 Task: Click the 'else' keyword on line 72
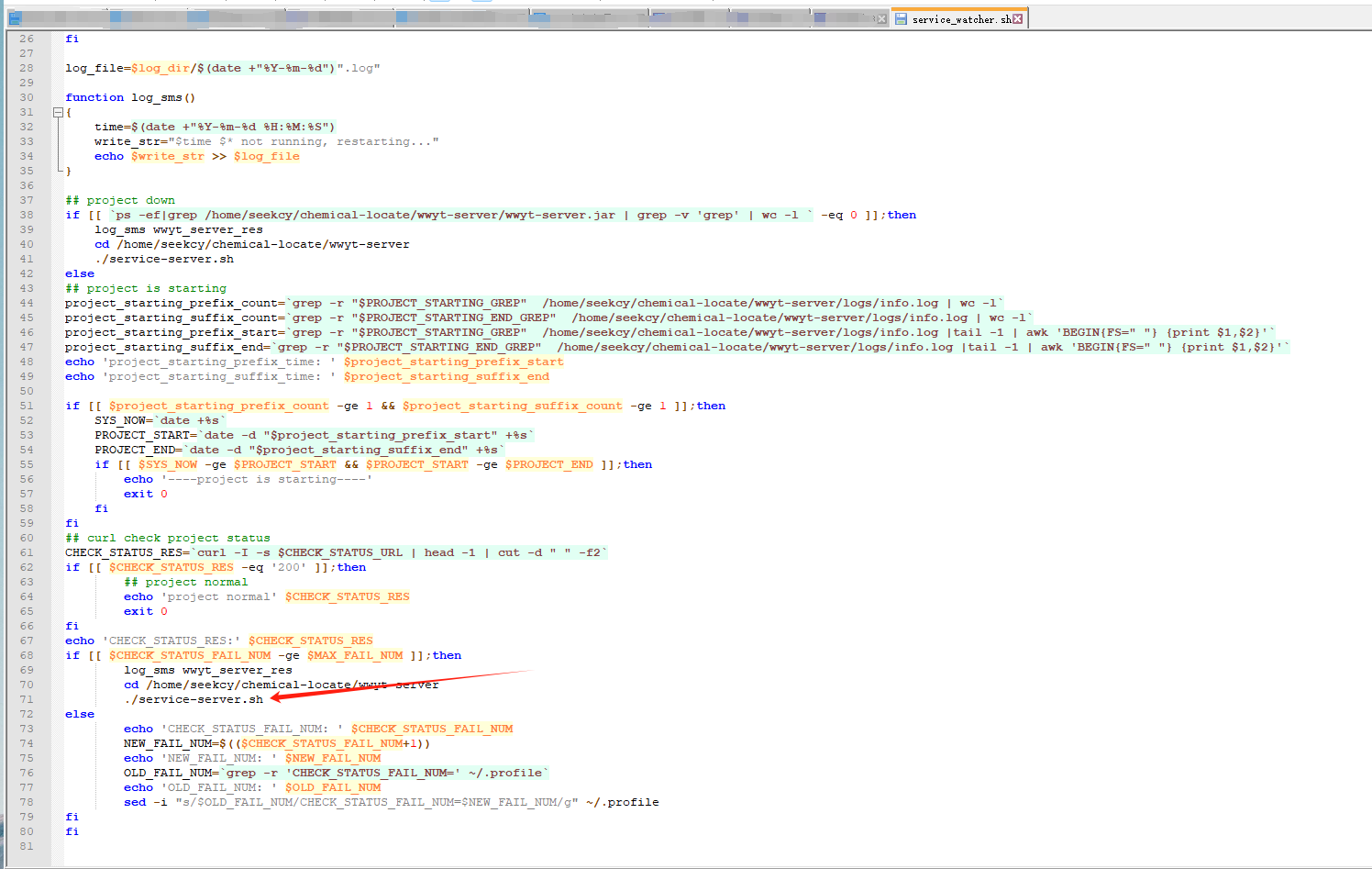pos(80,714)
